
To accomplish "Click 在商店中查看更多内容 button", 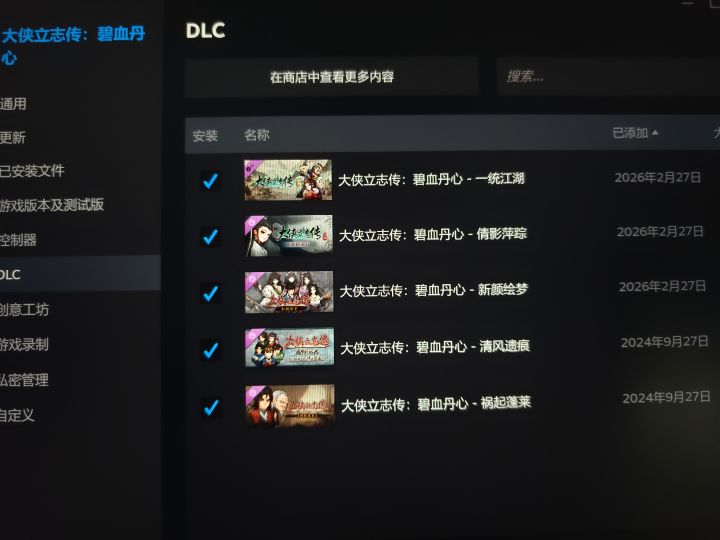I will 332,77.
